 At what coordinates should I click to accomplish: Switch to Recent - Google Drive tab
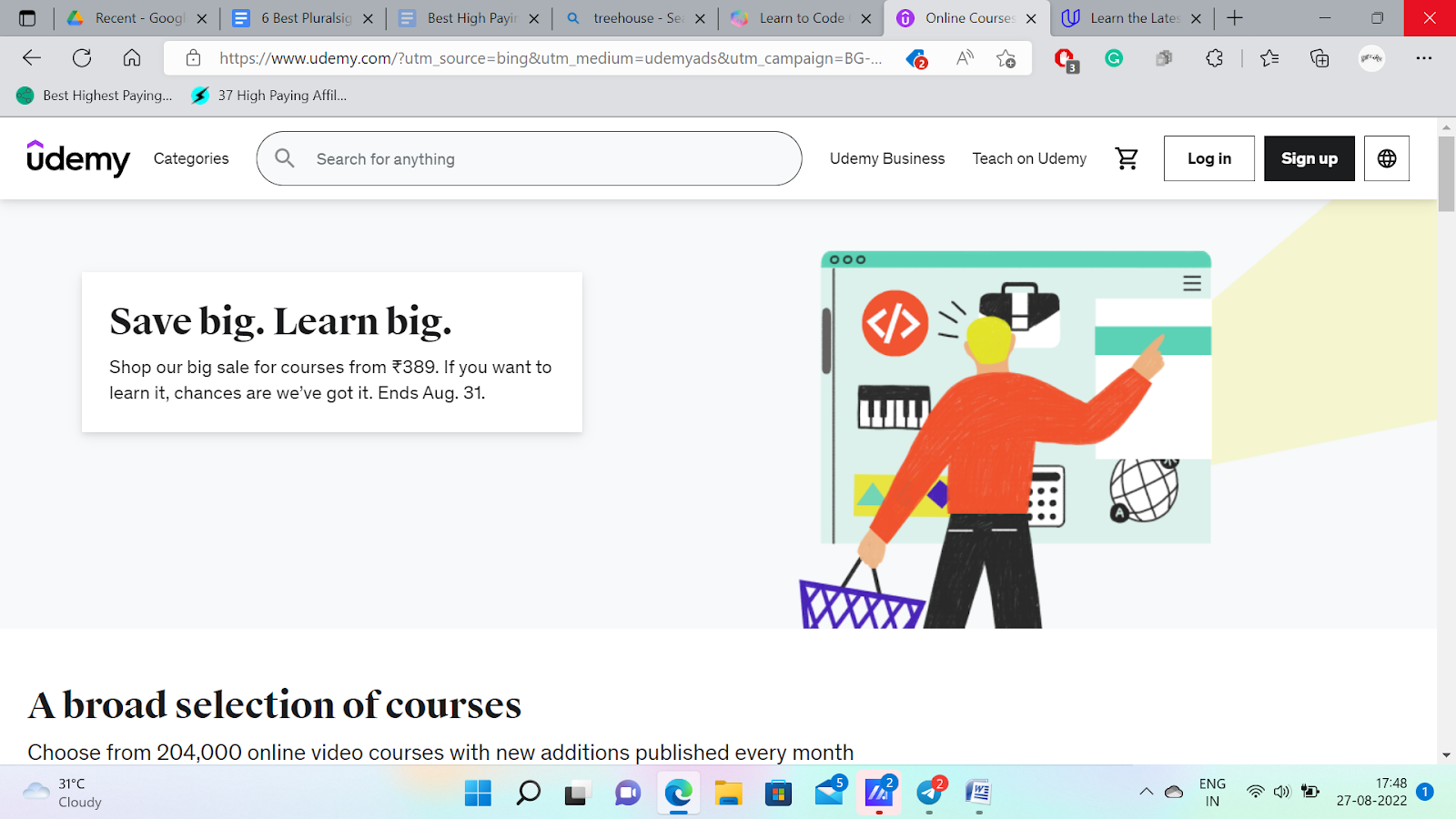(137, 18)
